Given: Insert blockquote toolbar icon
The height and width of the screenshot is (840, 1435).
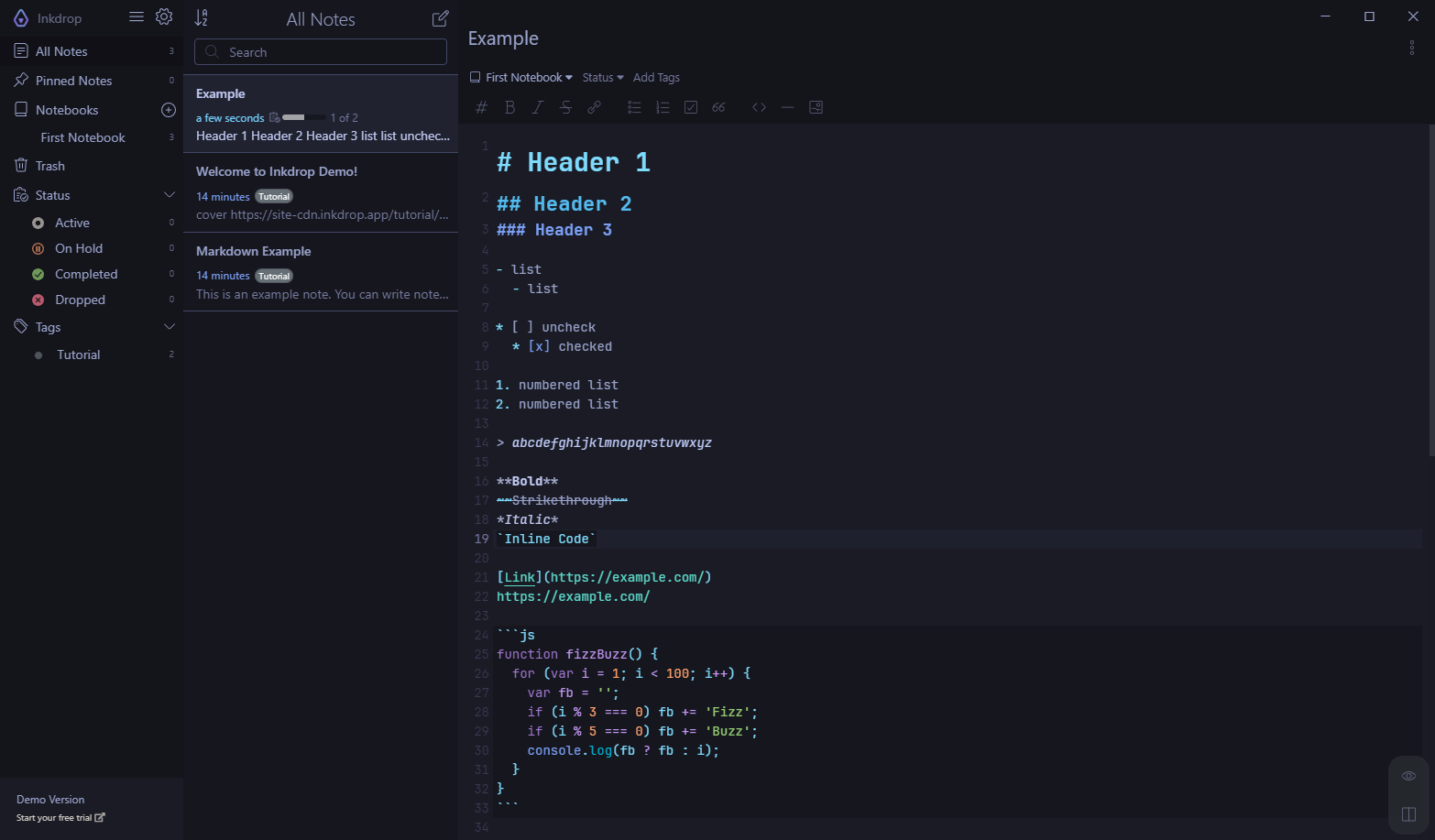Looking at the screenshot, I should pos(718,107).
